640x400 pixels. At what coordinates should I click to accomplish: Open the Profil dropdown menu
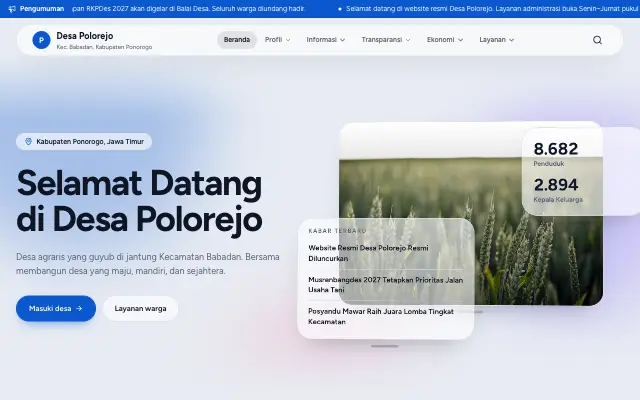click(x=278, y=40)
